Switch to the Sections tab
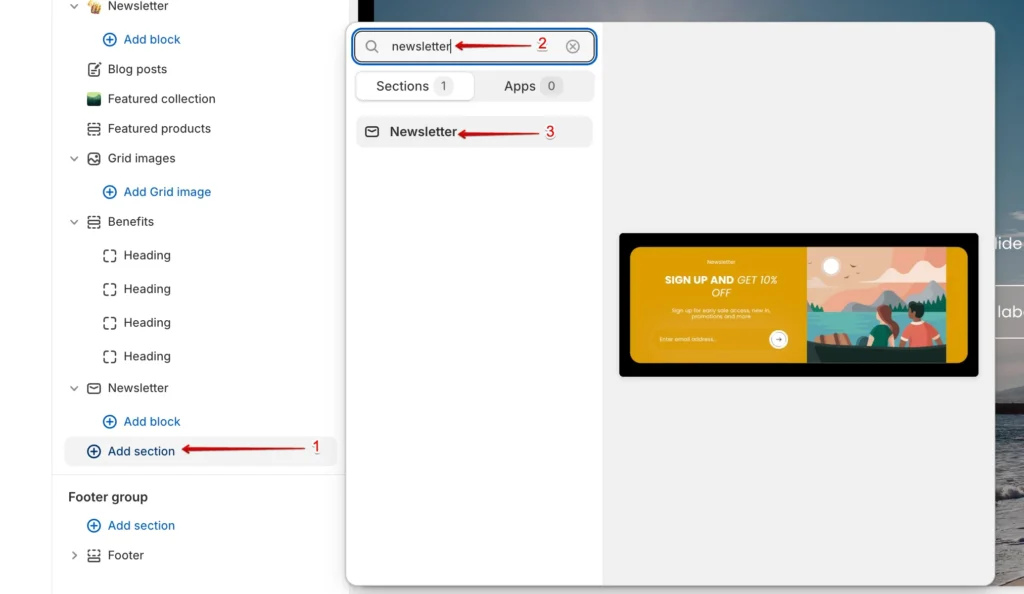This screenshot has height=594, width=1024. tap(415, 86)
